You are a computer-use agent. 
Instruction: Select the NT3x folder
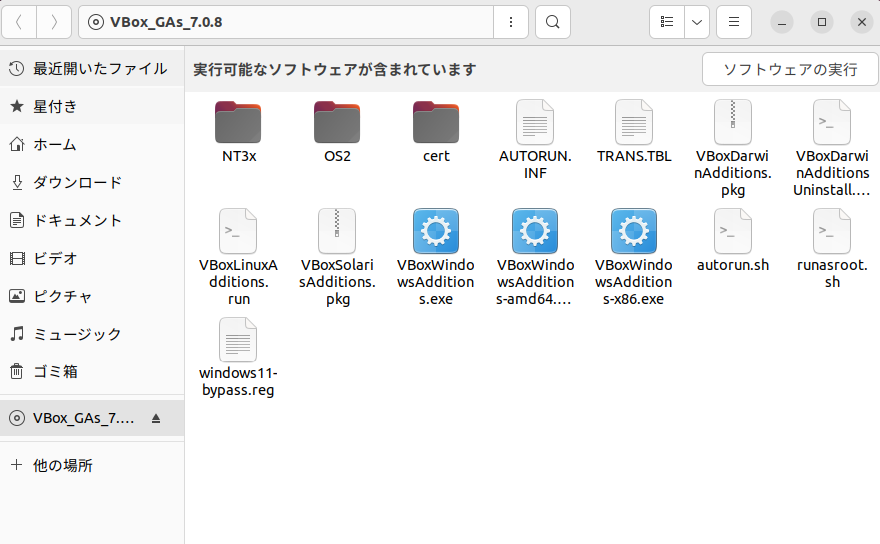(x=239, y=132)
